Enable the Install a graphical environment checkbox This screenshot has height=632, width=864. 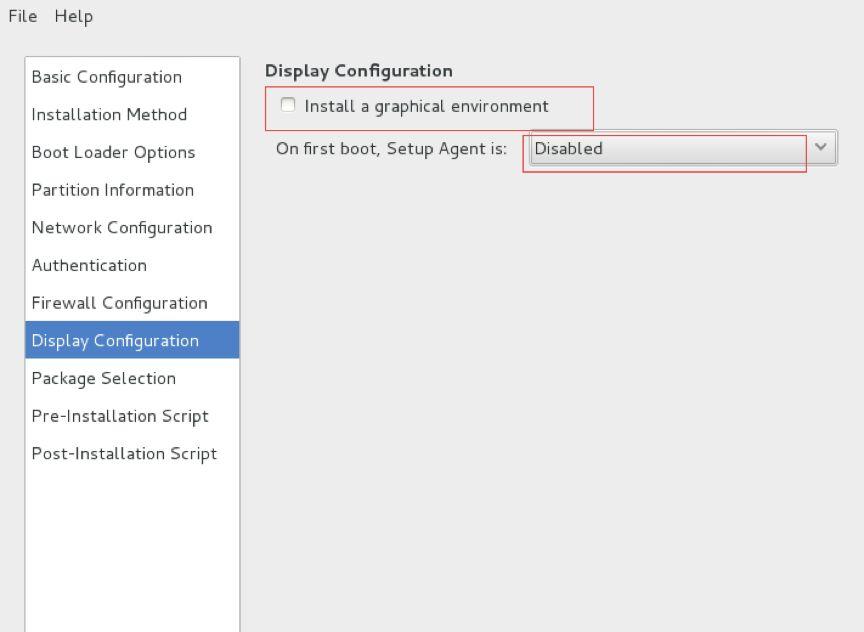288,105
